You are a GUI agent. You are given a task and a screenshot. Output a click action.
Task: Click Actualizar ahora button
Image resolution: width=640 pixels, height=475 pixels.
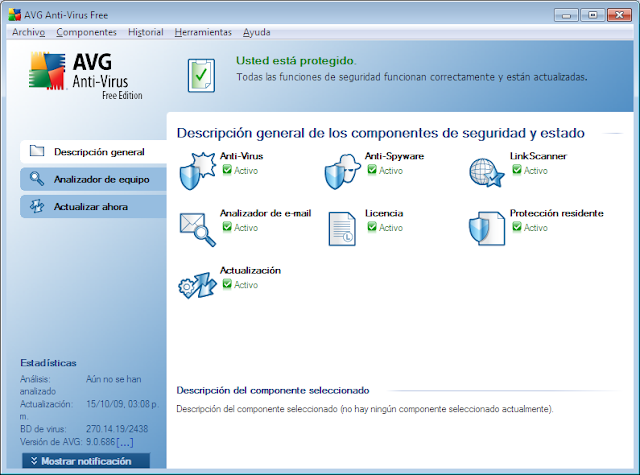[93, 206]
